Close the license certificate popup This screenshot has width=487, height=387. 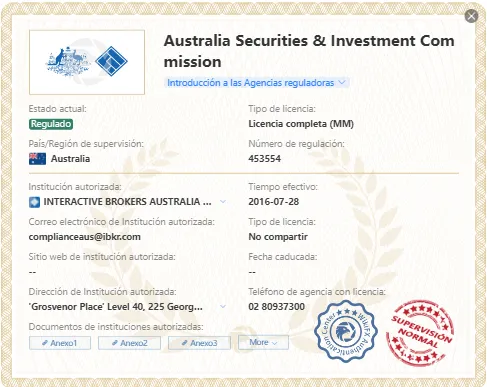pyautogui.click(x=471, y=16)
